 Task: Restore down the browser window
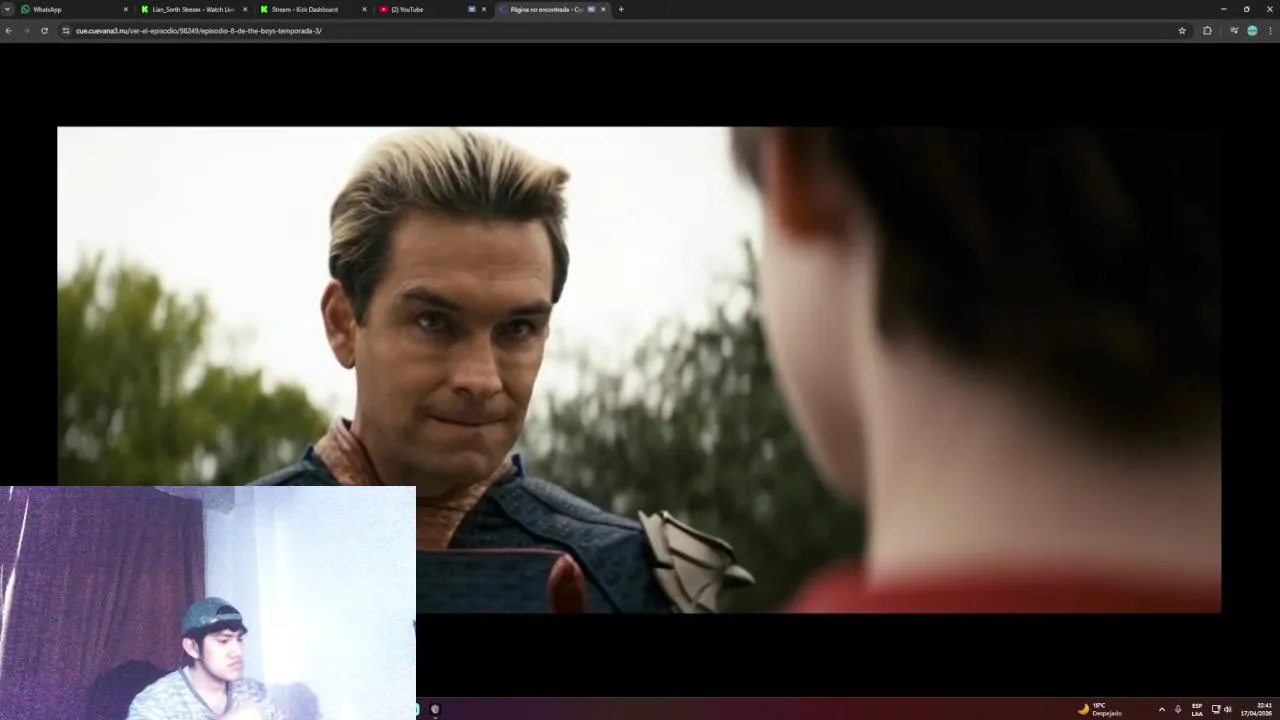1246,9
